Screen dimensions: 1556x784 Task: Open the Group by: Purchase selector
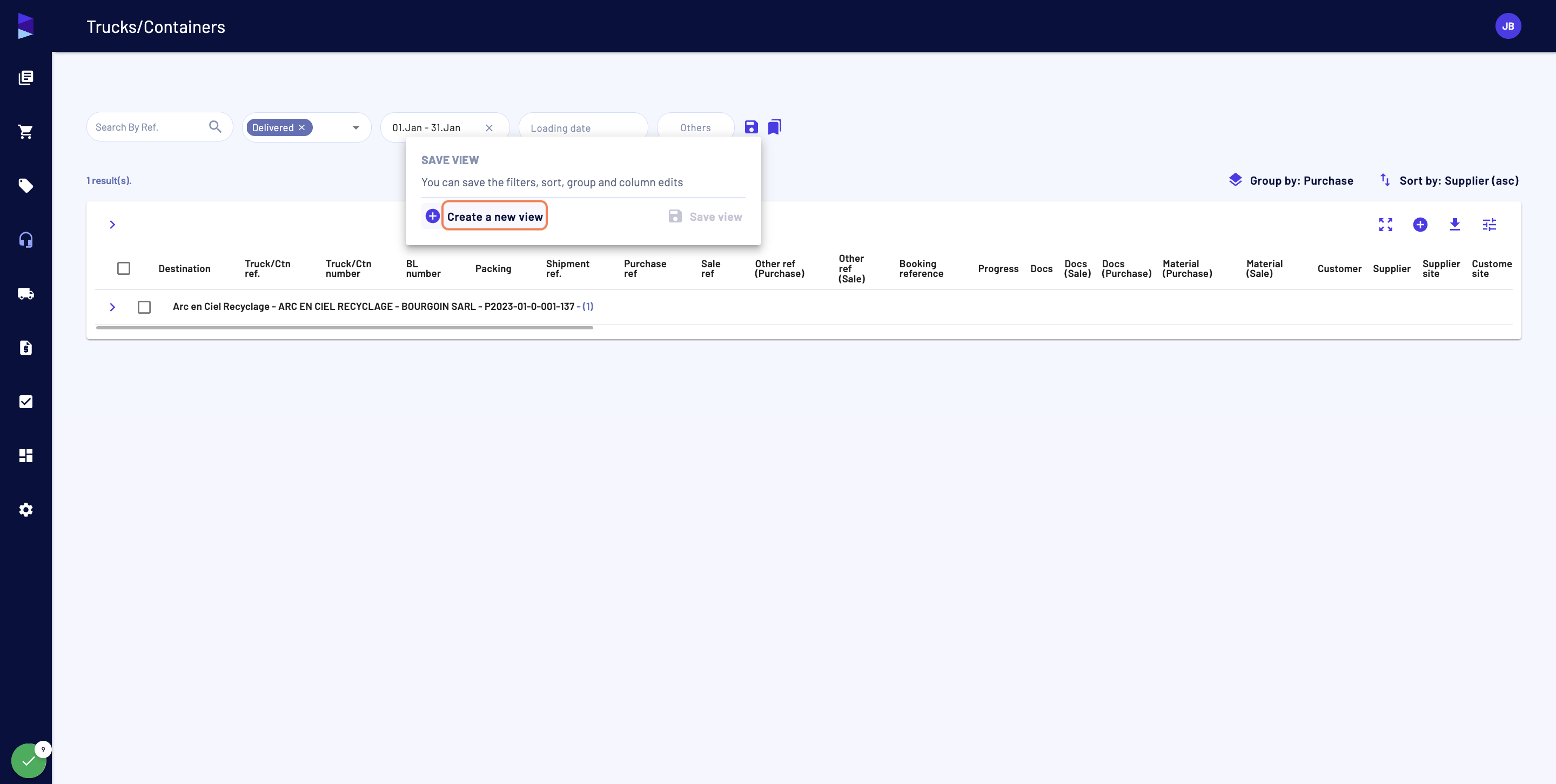click(x=1291, y=180)
